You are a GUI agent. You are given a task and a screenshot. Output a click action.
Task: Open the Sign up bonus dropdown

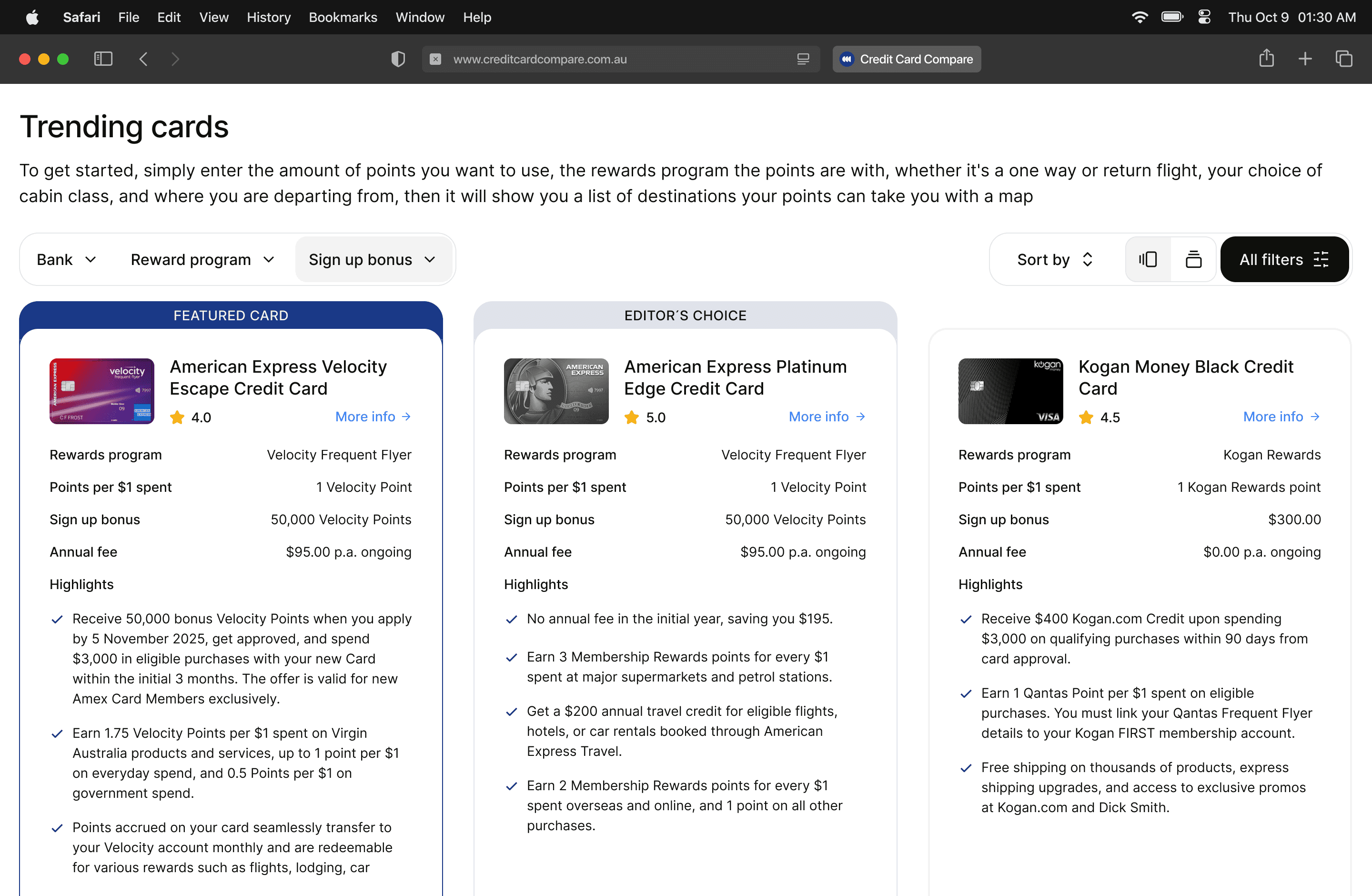(373, 259)
